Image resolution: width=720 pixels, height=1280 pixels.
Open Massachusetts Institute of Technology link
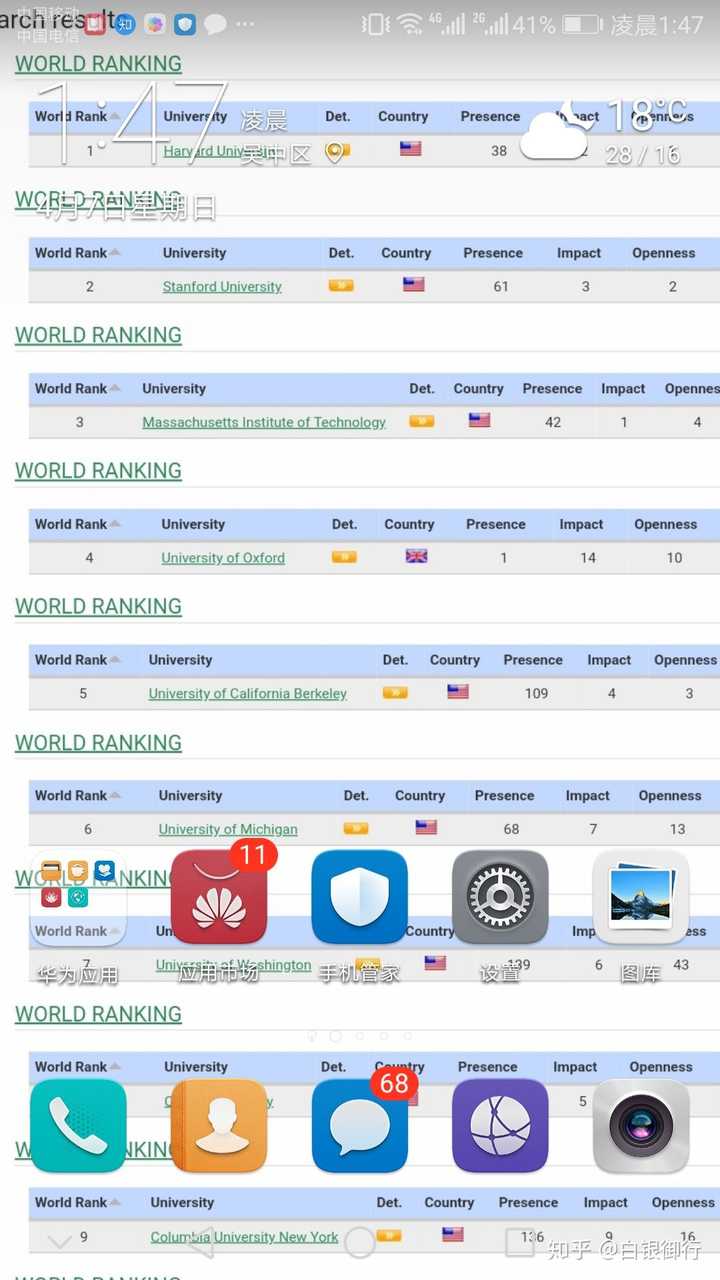[264, 422]
